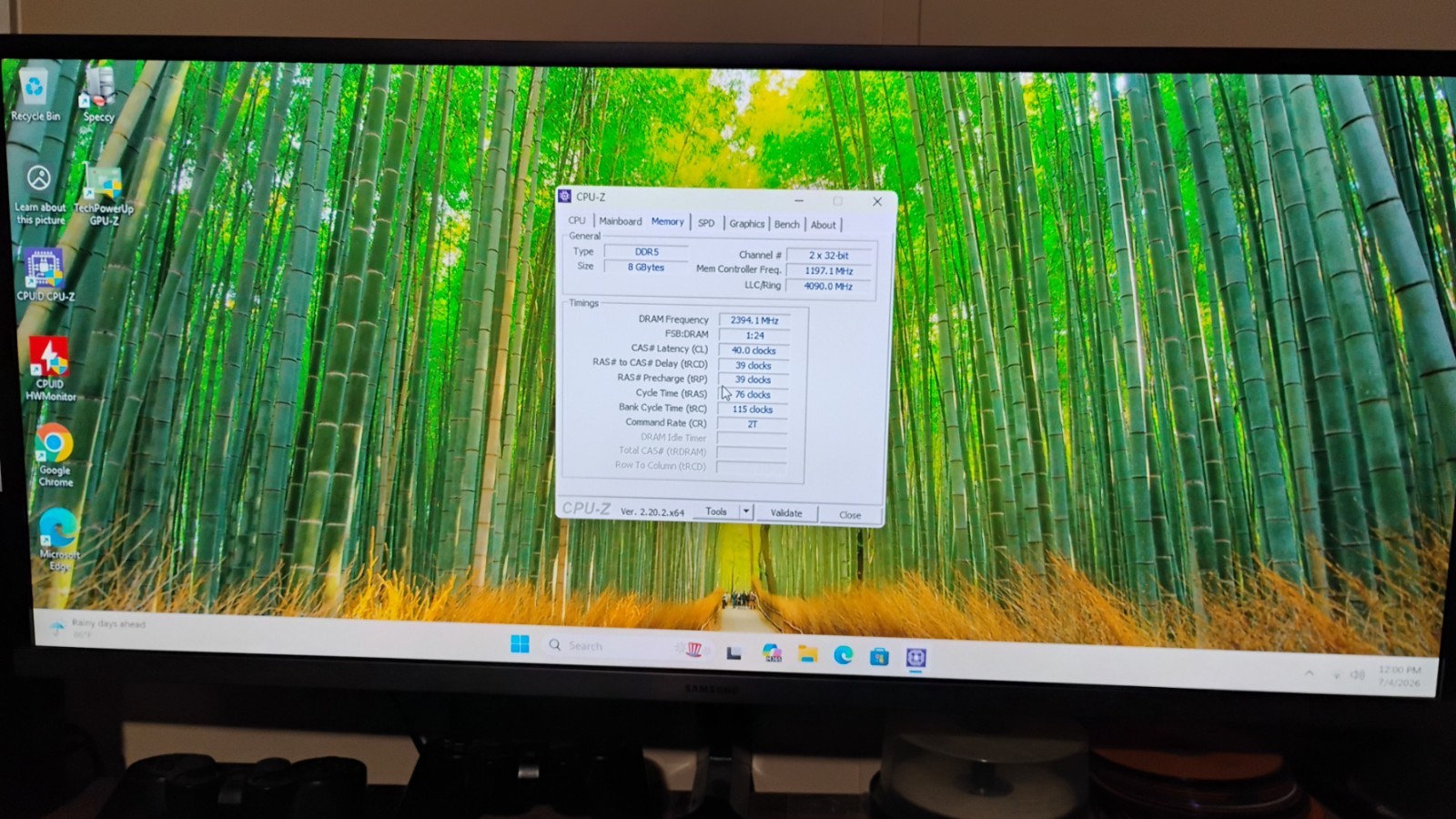Image resolution: width=1456 pixels, height=819 pixels.
Task: Open the weather widget on taskbar
Action: [x=98, y=628]
